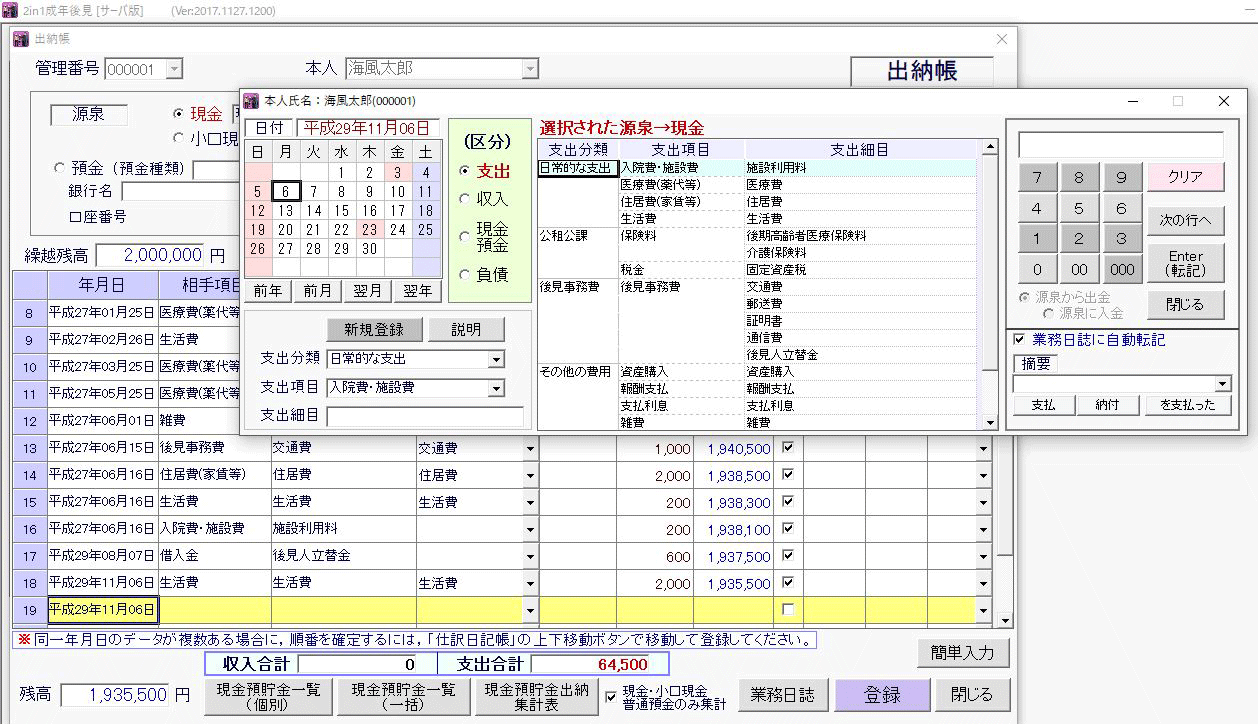Select day 23 in calendar
Viewport: 1258px width, 724px height.
pos(369,229)
